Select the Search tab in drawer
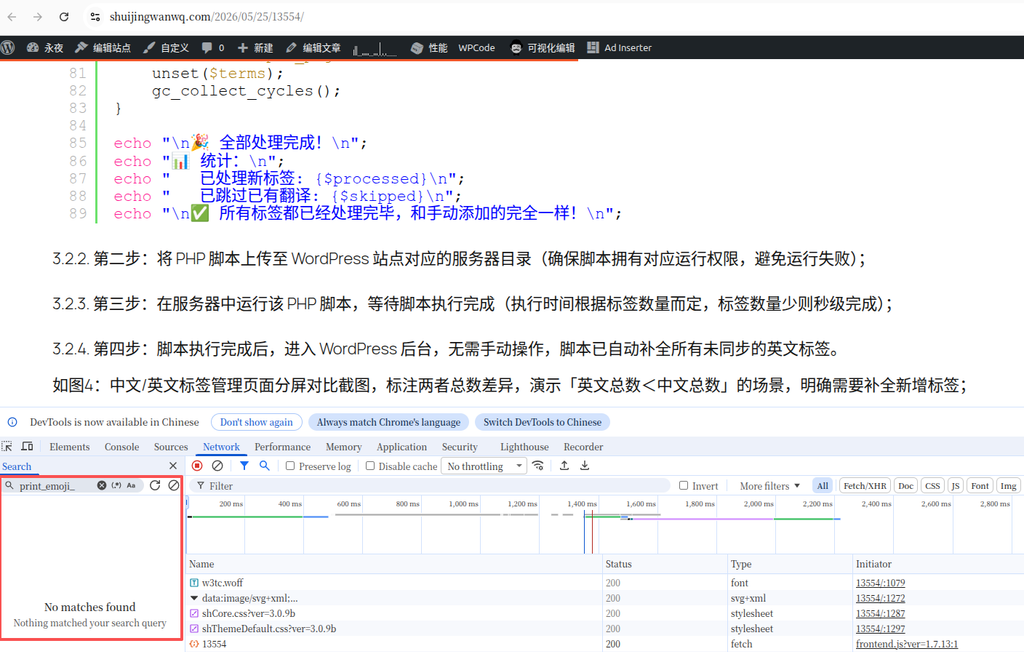The height and width of the screenshot is (652, 1024). pos(16,466)
